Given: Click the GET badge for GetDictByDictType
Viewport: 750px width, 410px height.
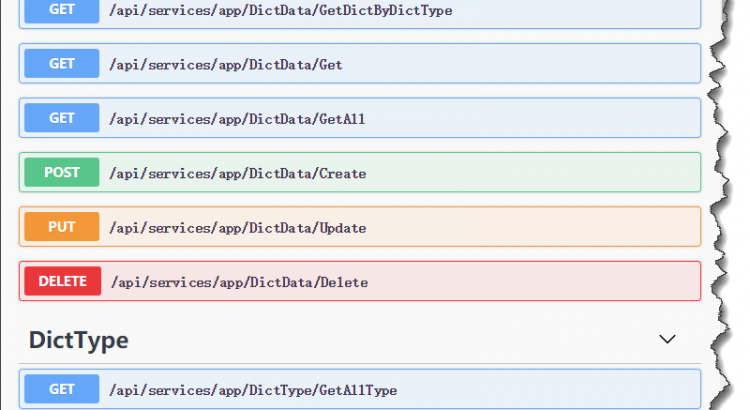Looking at the screenshot, I should (x=61, y=10).
